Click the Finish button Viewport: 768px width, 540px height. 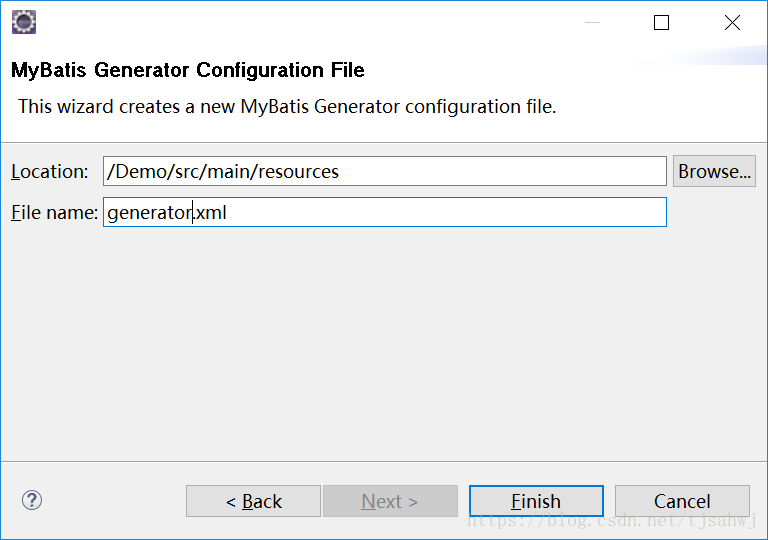pos(536,501)
